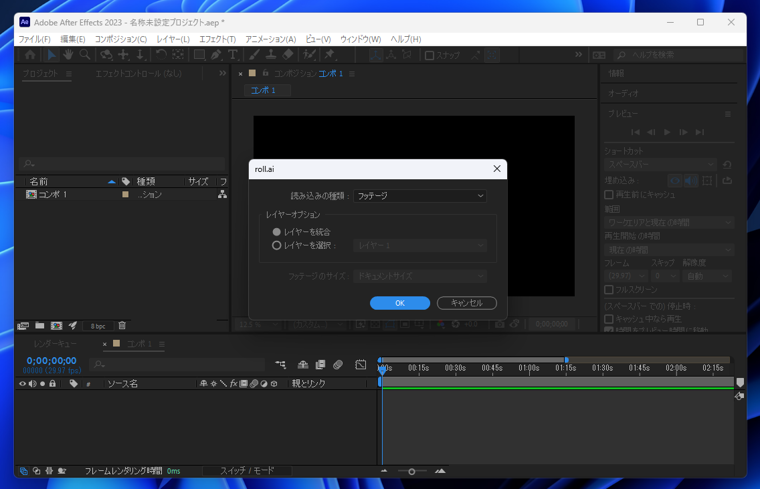Open the Layer menu
Image resolution: width=760 pixels, height=489 pixels.
(x=173, y=39)
